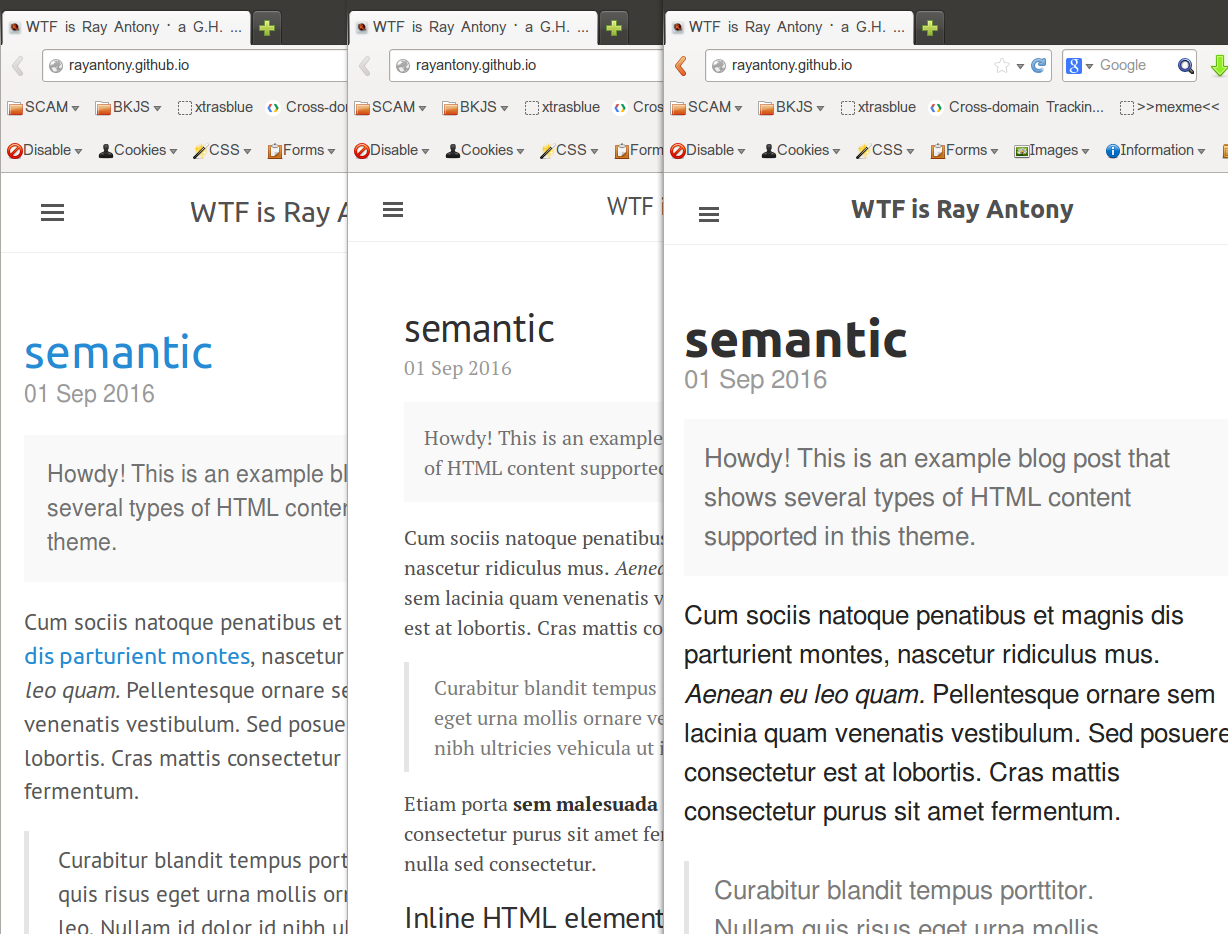The height and width of the screenshot is (934, 1228).
Task: Open the SCAM bookmarks folder in the middle window
Action: (x=391, y=107)
